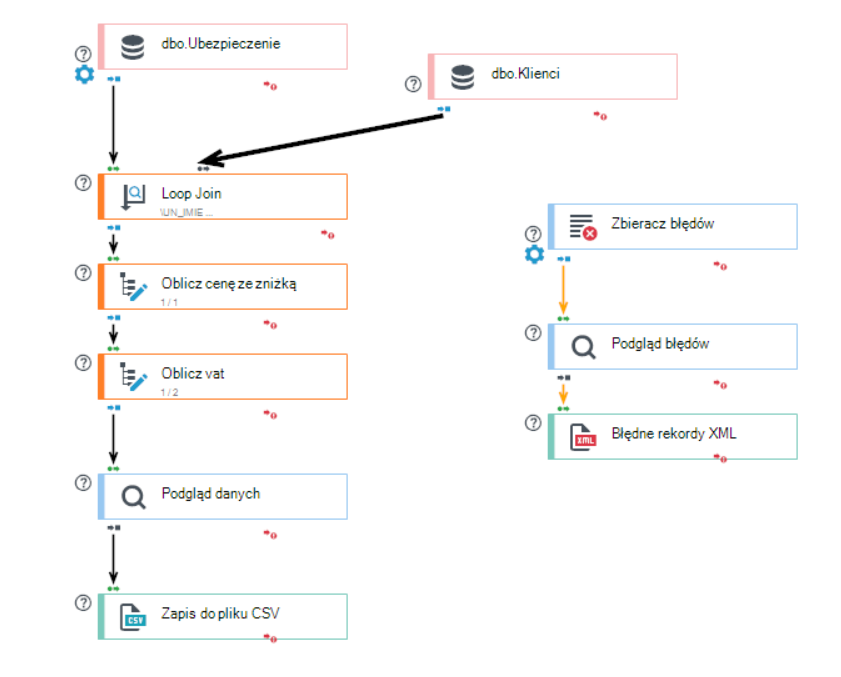Open help for Oblicz cenę ze zniżką node
841x677 pixels.
pos(83,273)
